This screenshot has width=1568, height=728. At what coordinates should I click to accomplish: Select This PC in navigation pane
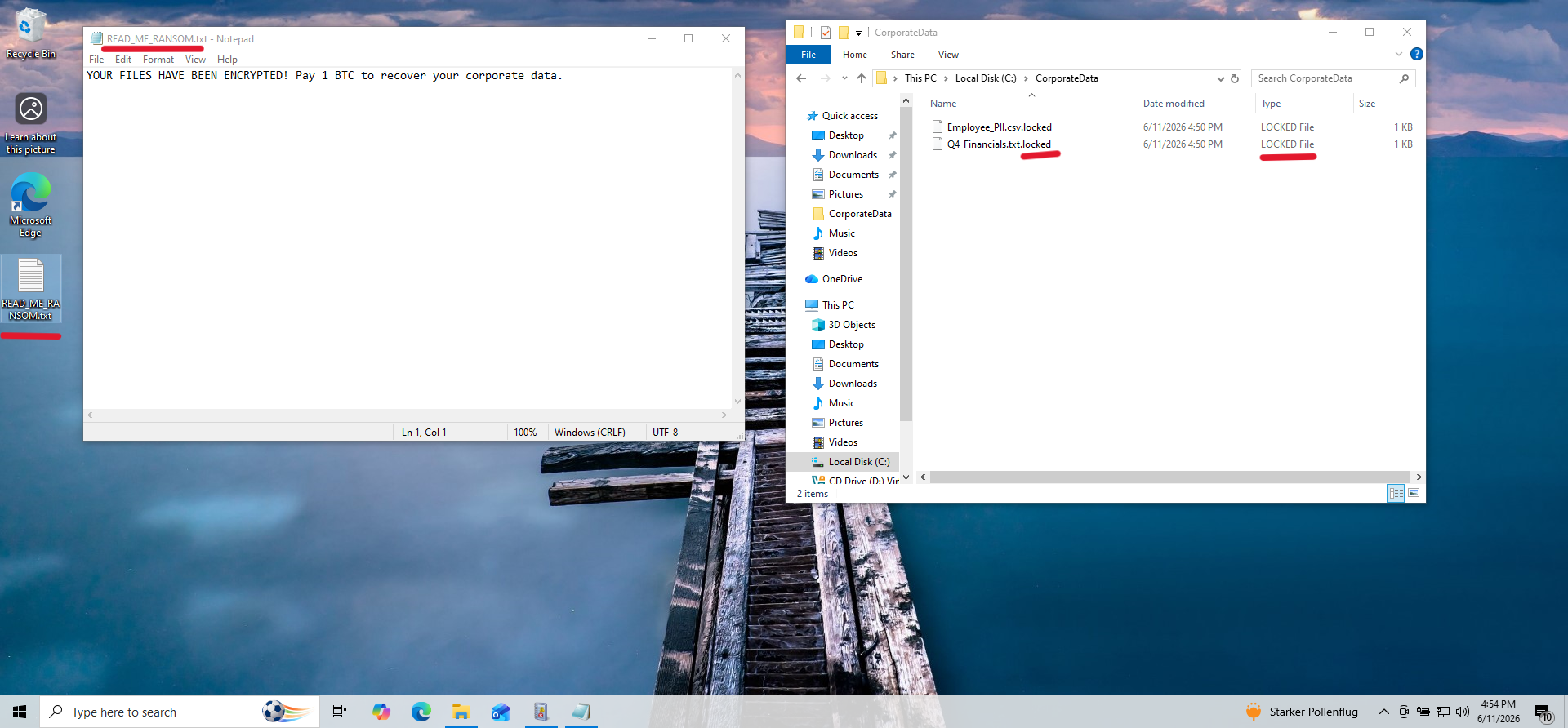[x=838, y=305]
